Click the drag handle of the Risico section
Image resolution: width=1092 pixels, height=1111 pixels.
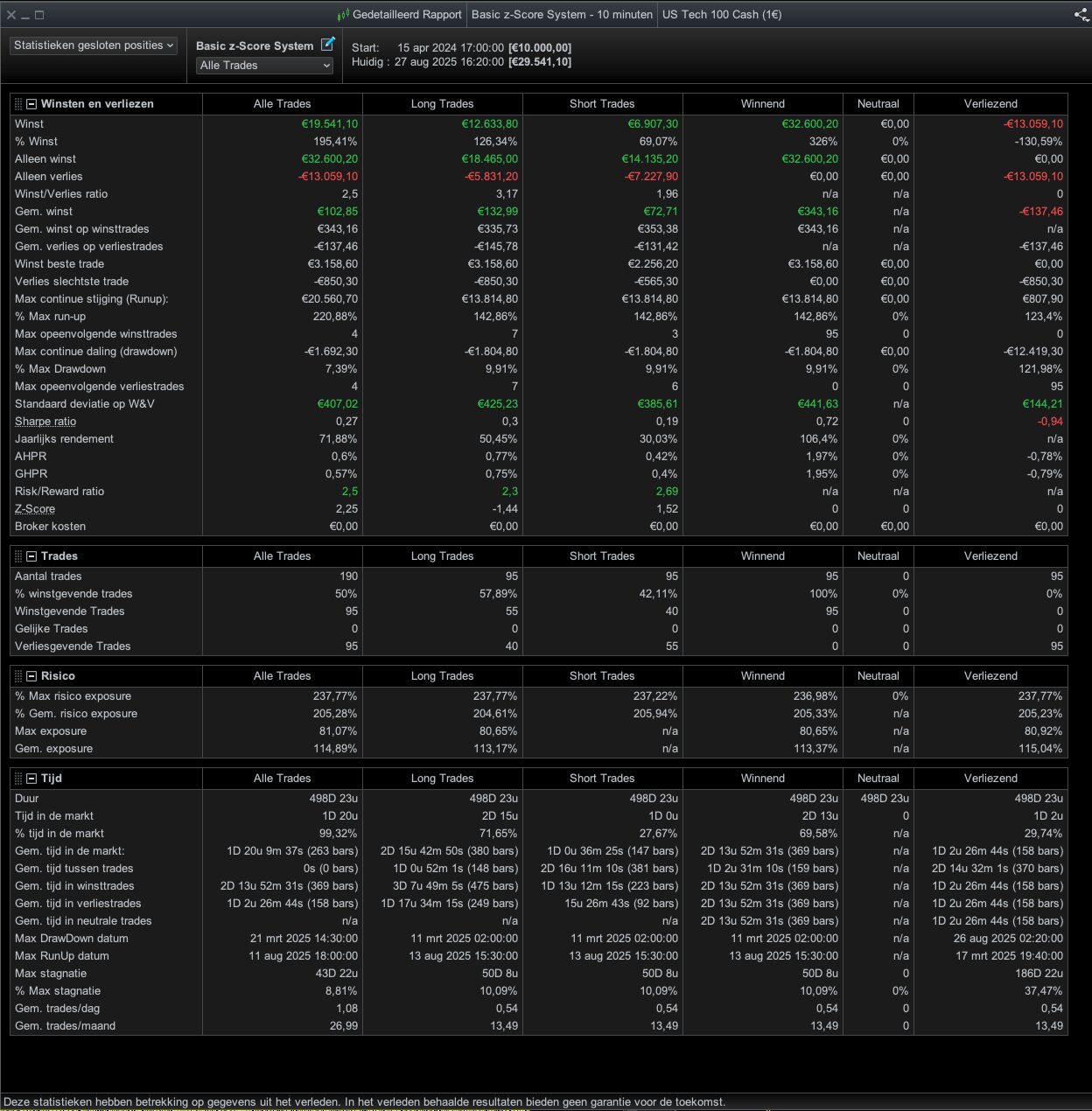tap(18, 675)
